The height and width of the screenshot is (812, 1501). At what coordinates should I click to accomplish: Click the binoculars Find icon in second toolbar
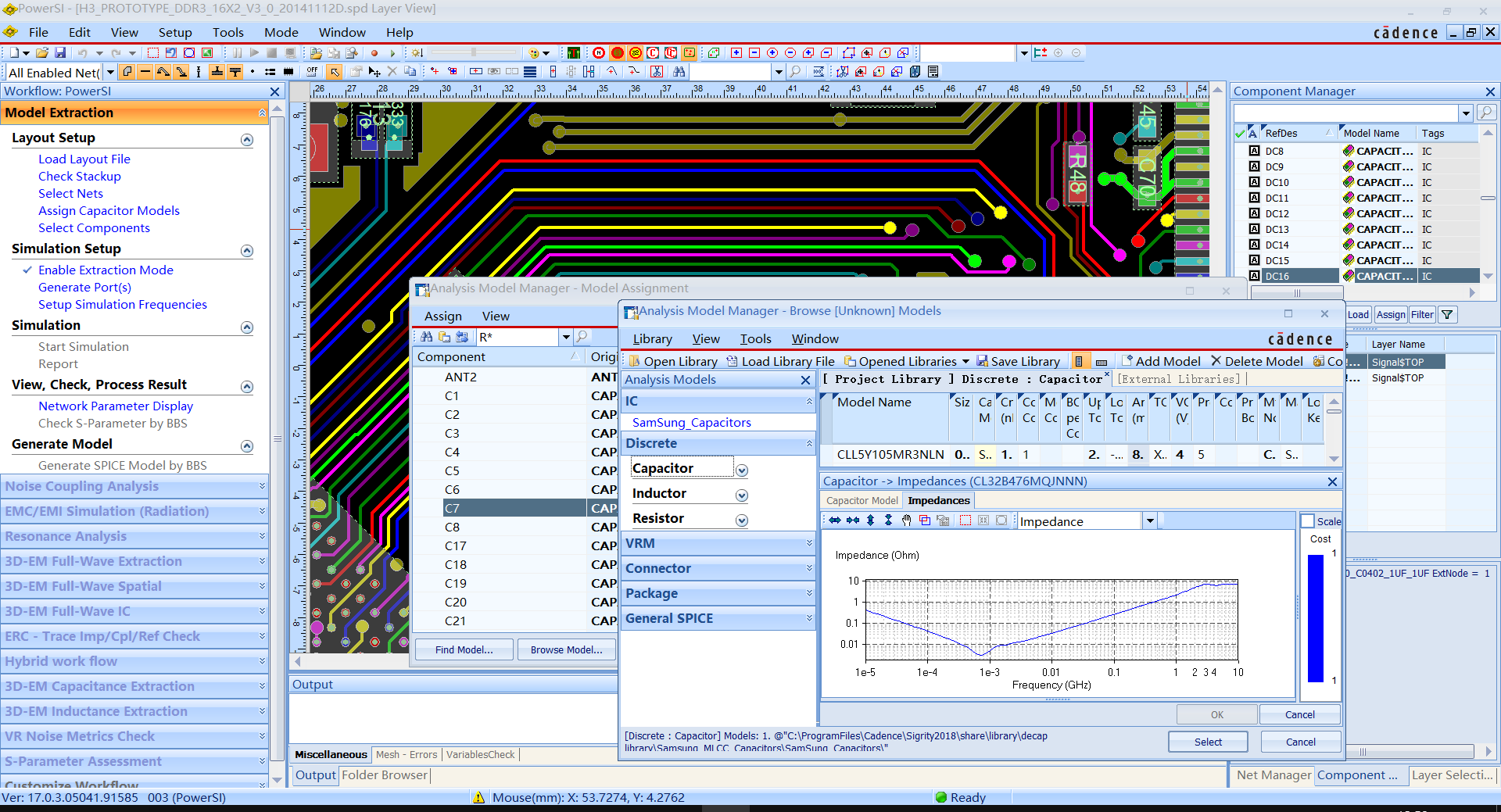click(x=679, y=72)
